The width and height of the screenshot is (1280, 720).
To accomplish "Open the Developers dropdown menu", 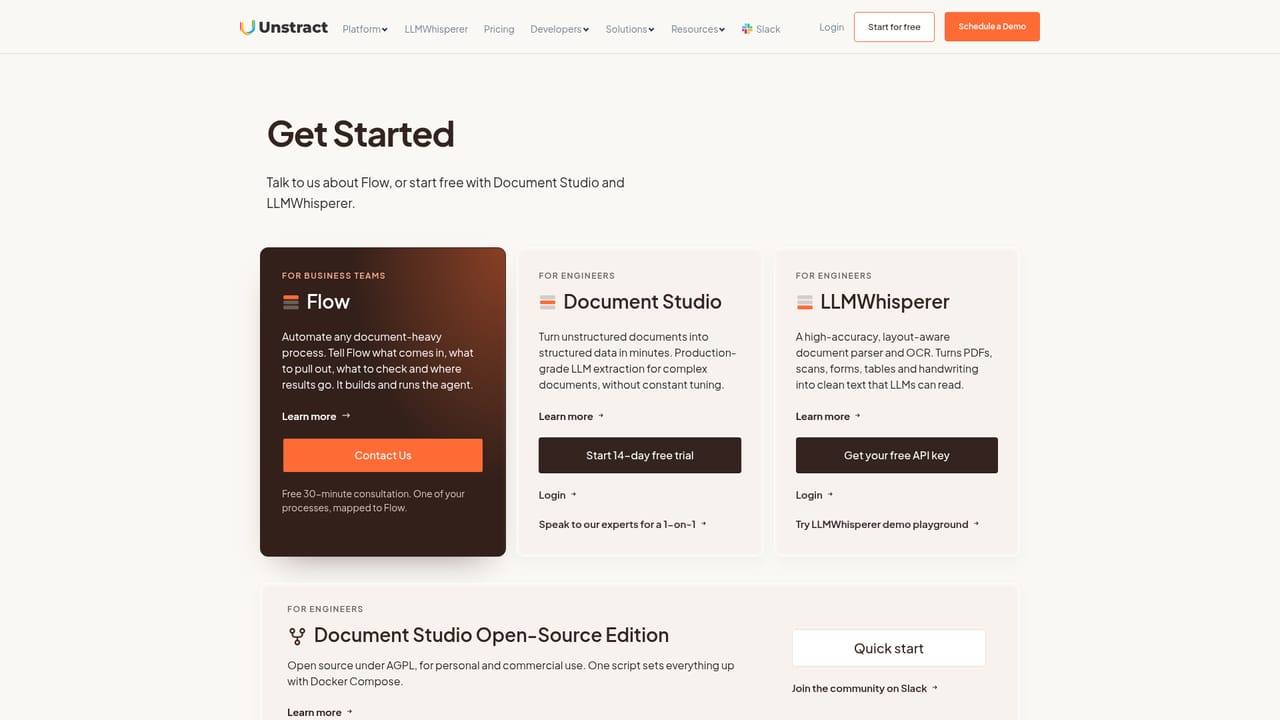I will tap(560, 29).
